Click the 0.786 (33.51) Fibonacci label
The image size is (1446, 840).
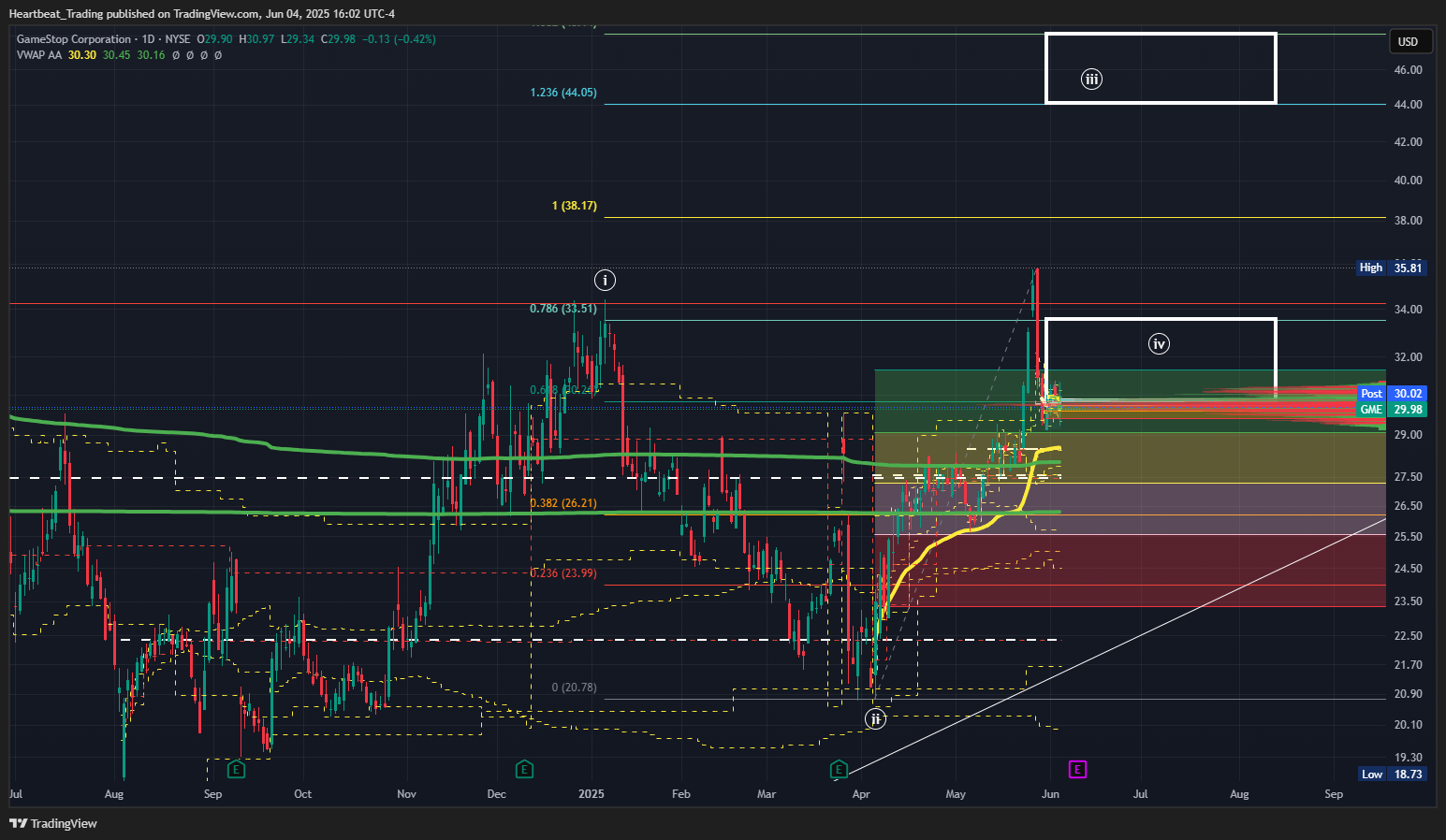coord(563,309)
